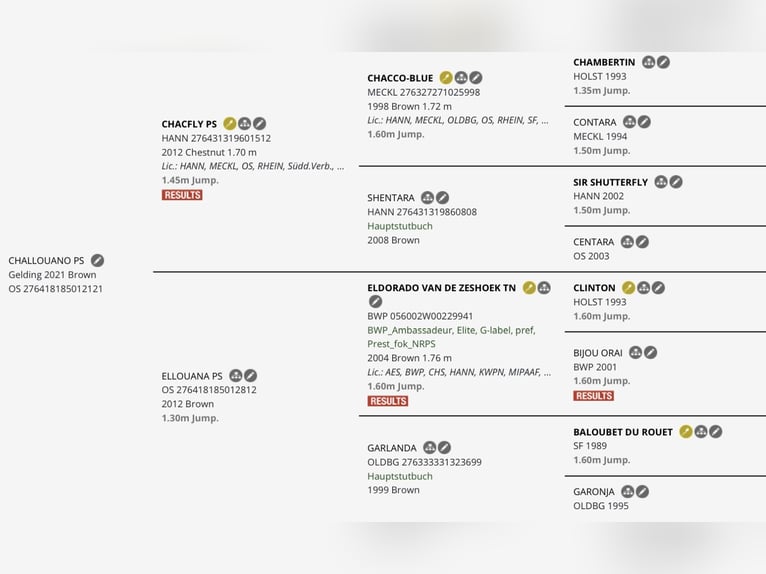Click the grey pencil icon beside Contara
The image size is (766, 574).
coord(645,122)
